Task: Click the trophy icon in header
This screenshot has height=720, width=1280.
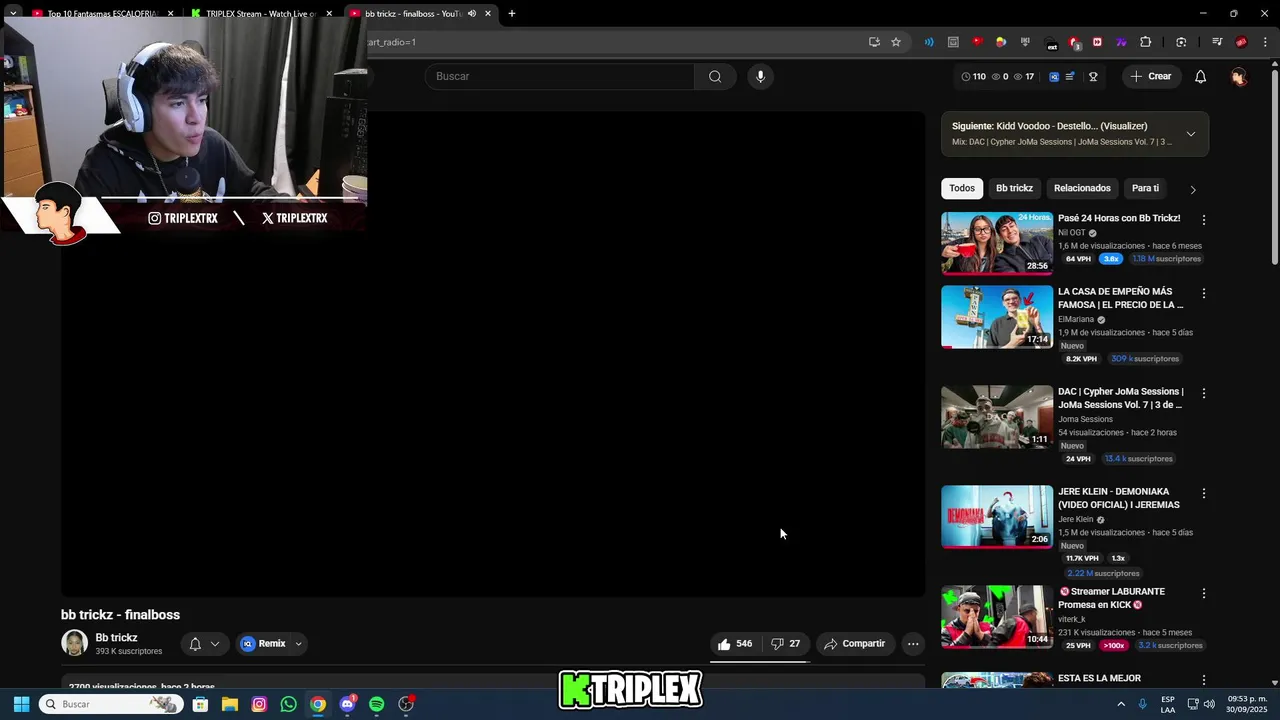Action: point(1093,77)
